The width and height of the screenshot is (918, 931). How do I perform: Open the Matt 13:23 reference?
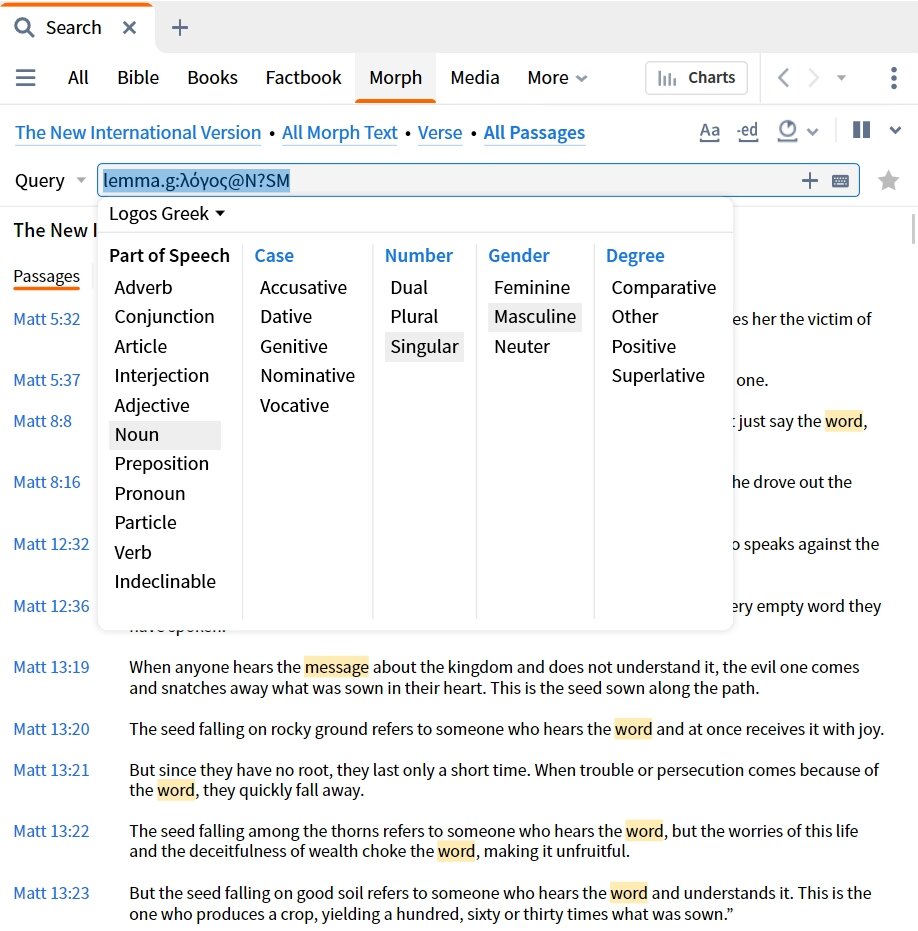point(52,893)
